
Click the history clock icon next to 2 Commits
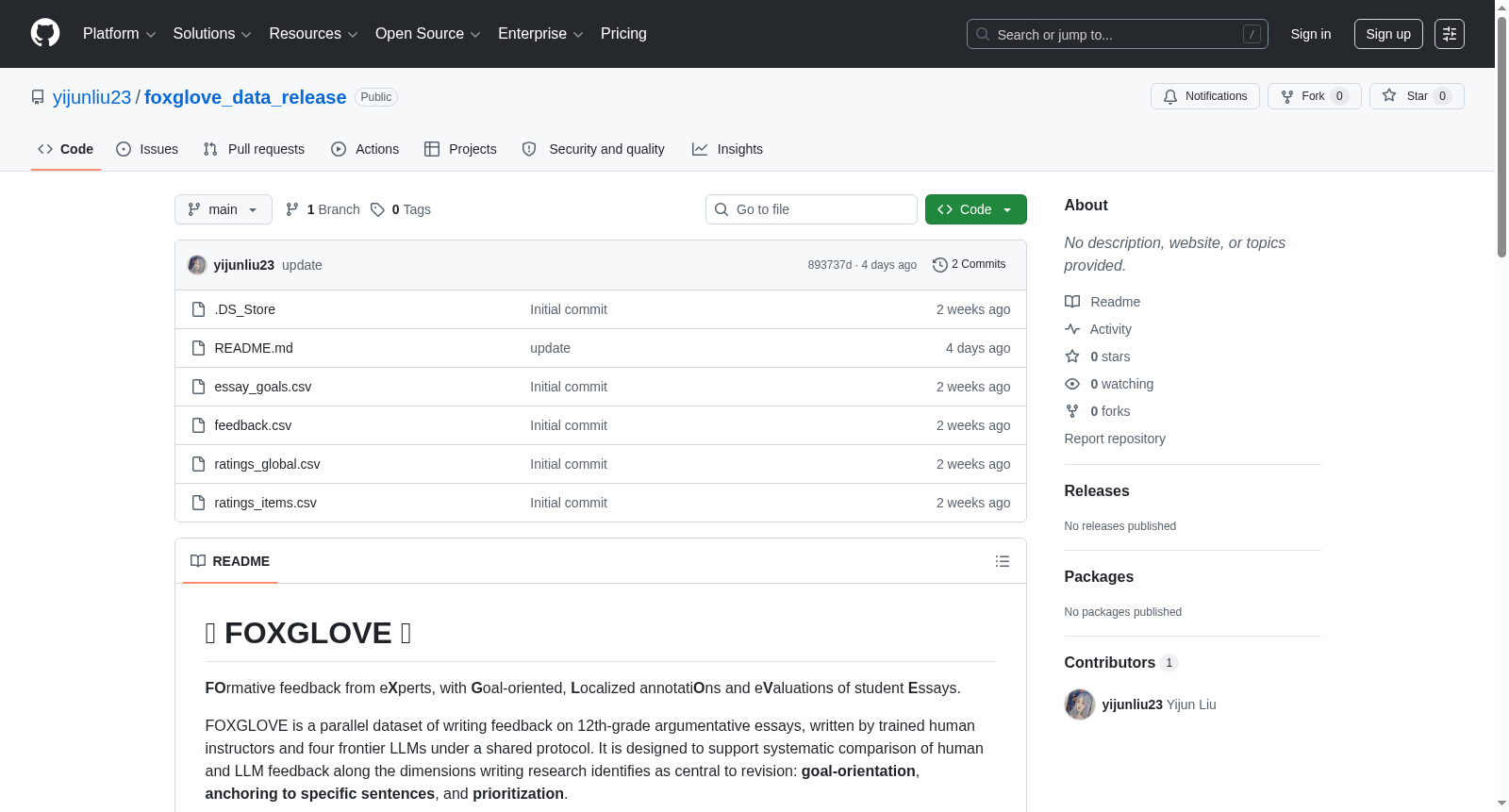pos(939,265)
